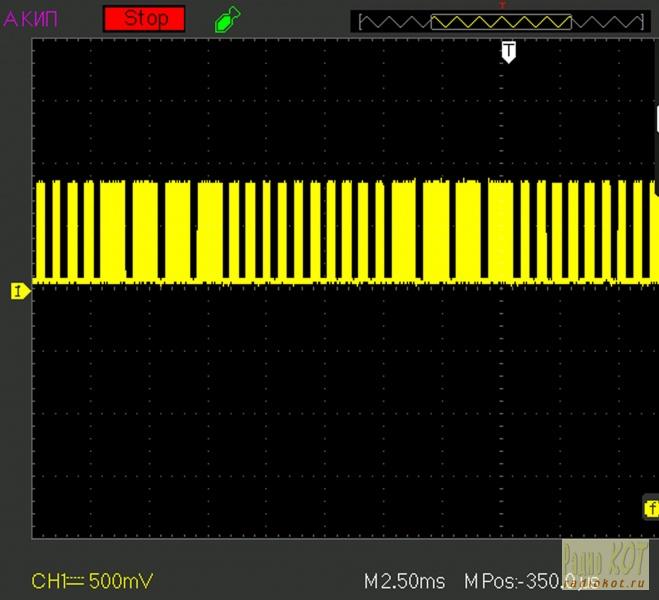Click the yellow f marker at right edge
This screenshot has height=600, width=659.
coord(650,509)
